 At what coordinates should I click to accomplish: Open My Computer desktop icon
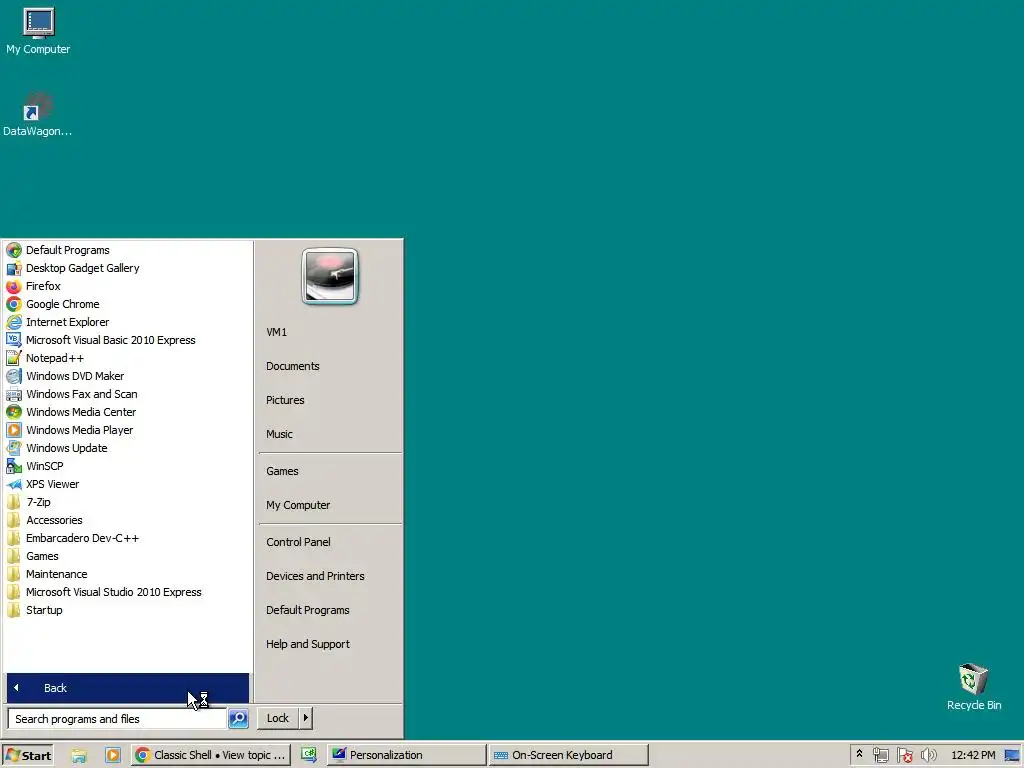pyautogui.click(x=38, y=31)
